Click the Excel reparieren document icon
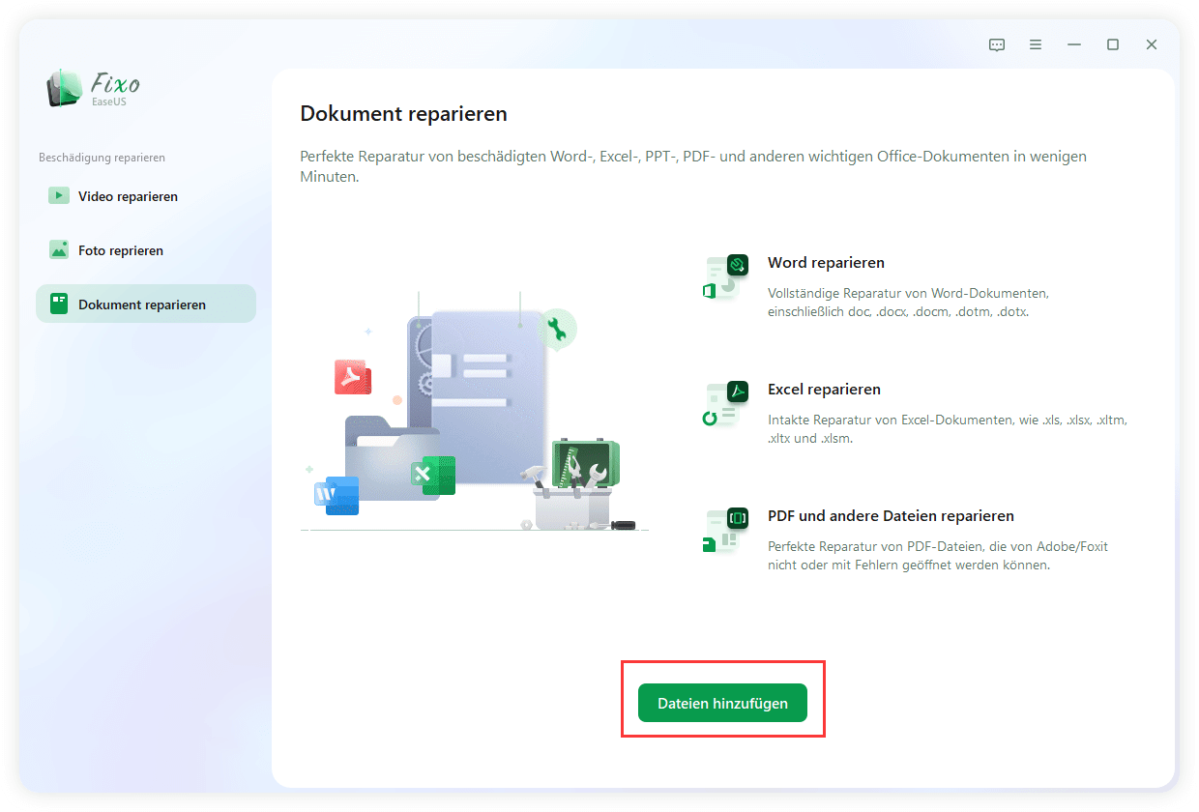The image size is (1199, 812). [724, 404]
